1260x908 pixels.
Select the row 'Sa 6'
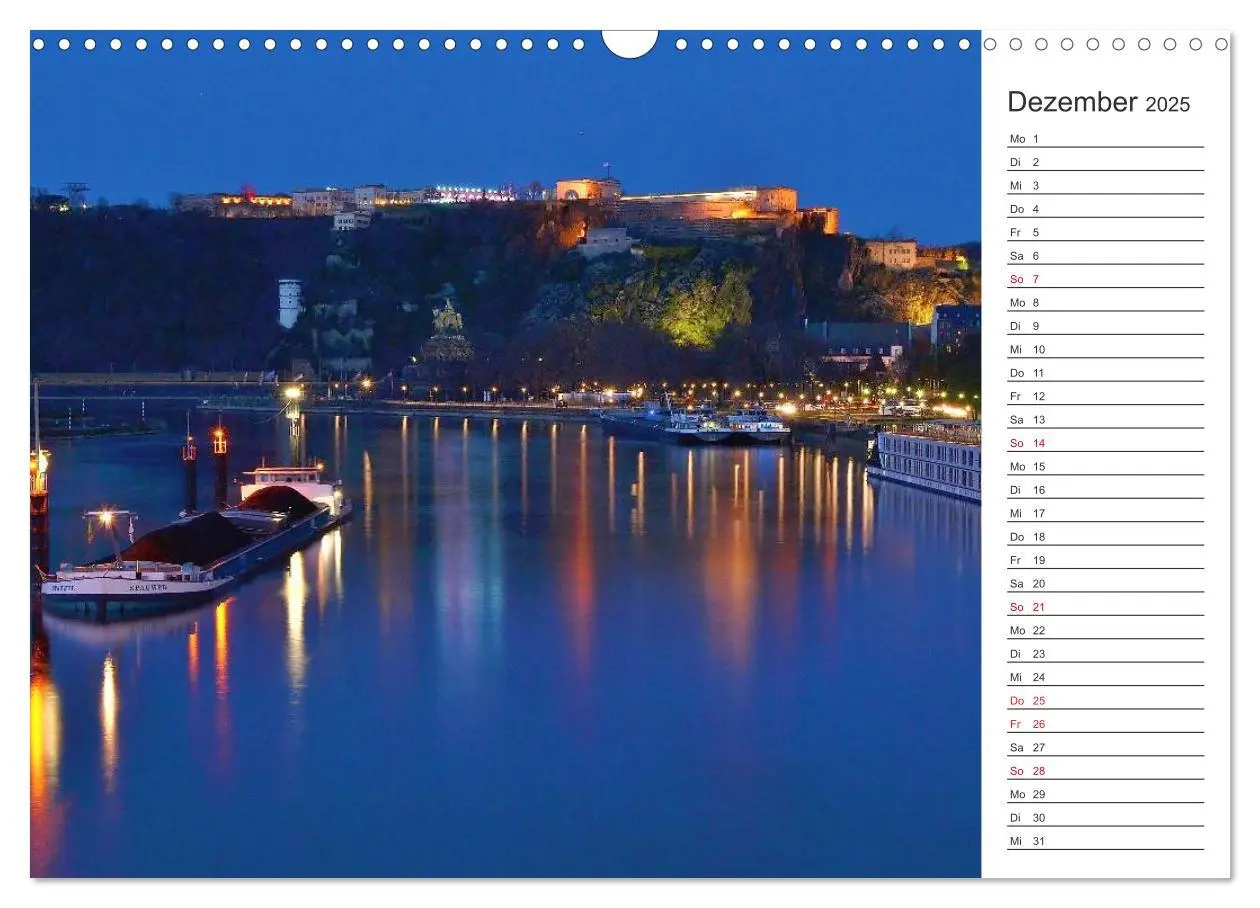point(1106,255)
